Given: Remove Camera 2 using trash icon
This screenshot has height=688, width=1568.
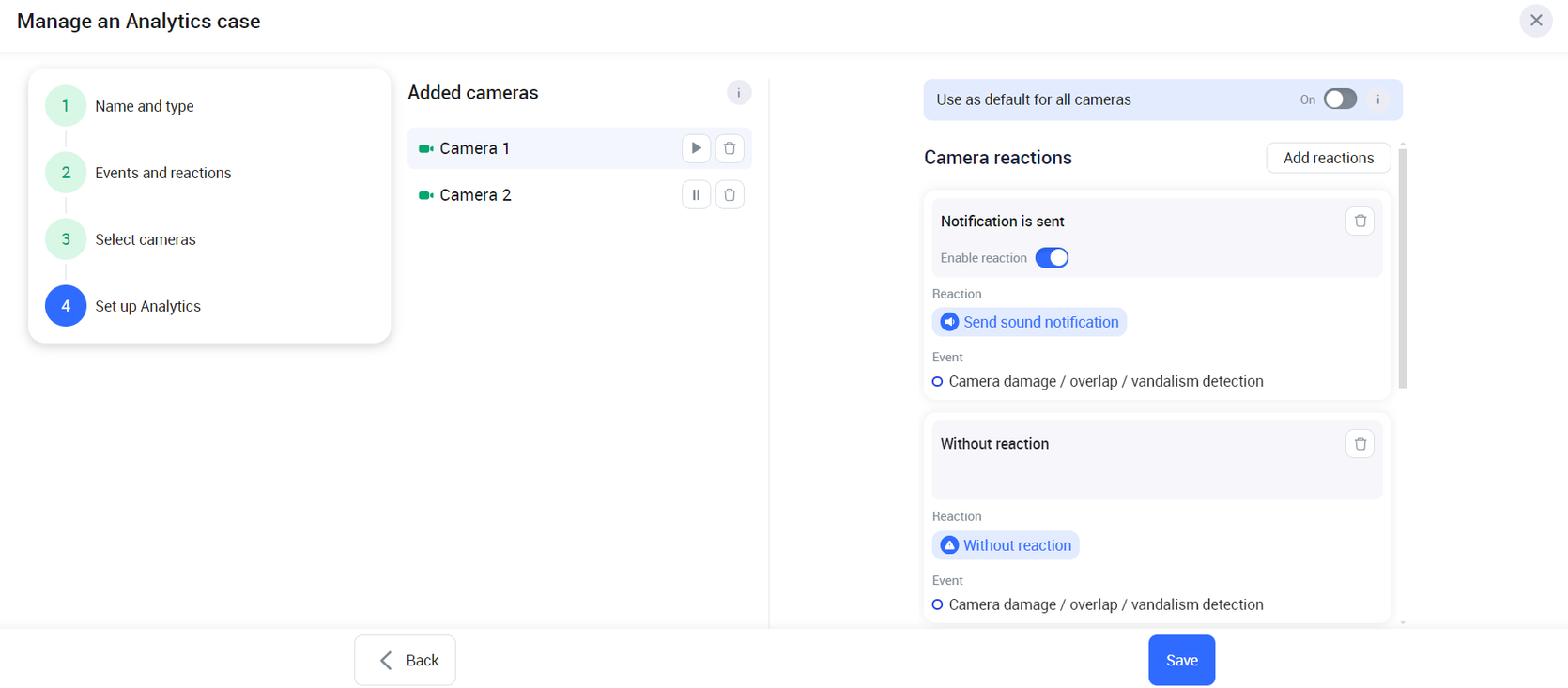Looking at the screenshot, I should 730,195.
